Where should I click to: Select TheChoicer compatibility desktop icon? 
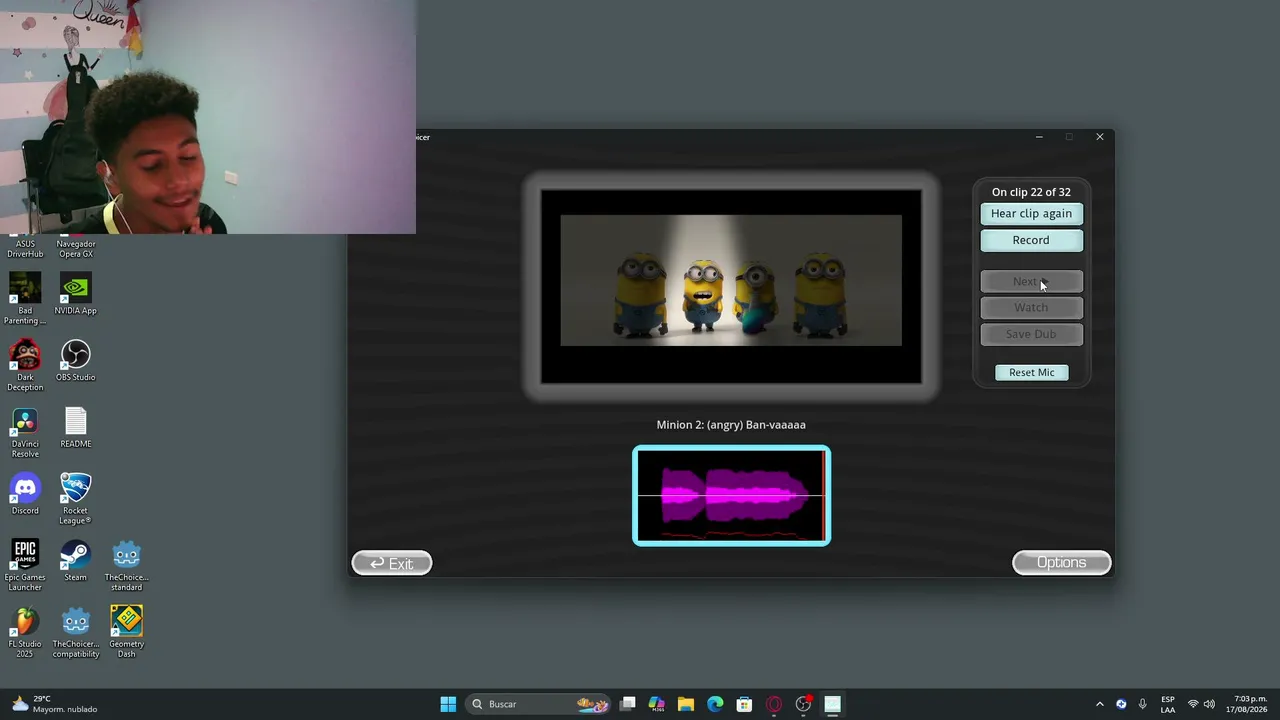76,632
